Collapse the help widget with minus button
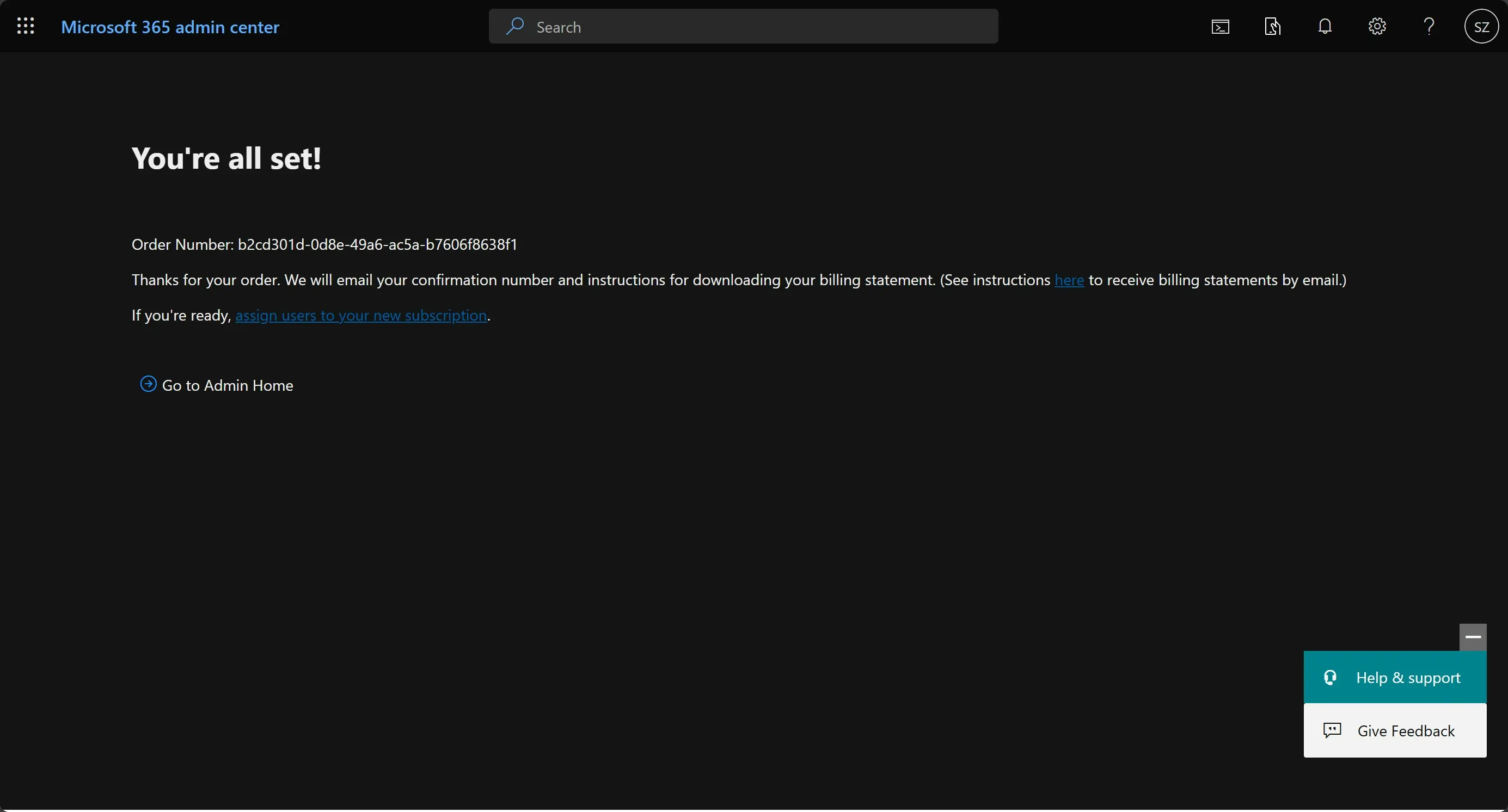Screen dimensions: 1508x812 [1472, 637]
